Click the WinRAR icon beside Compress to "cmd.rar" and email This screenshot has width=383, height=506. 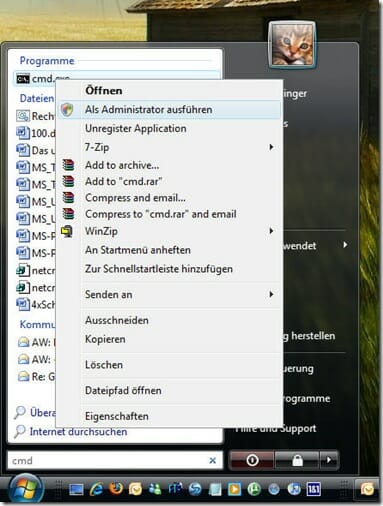click(68, 214)
